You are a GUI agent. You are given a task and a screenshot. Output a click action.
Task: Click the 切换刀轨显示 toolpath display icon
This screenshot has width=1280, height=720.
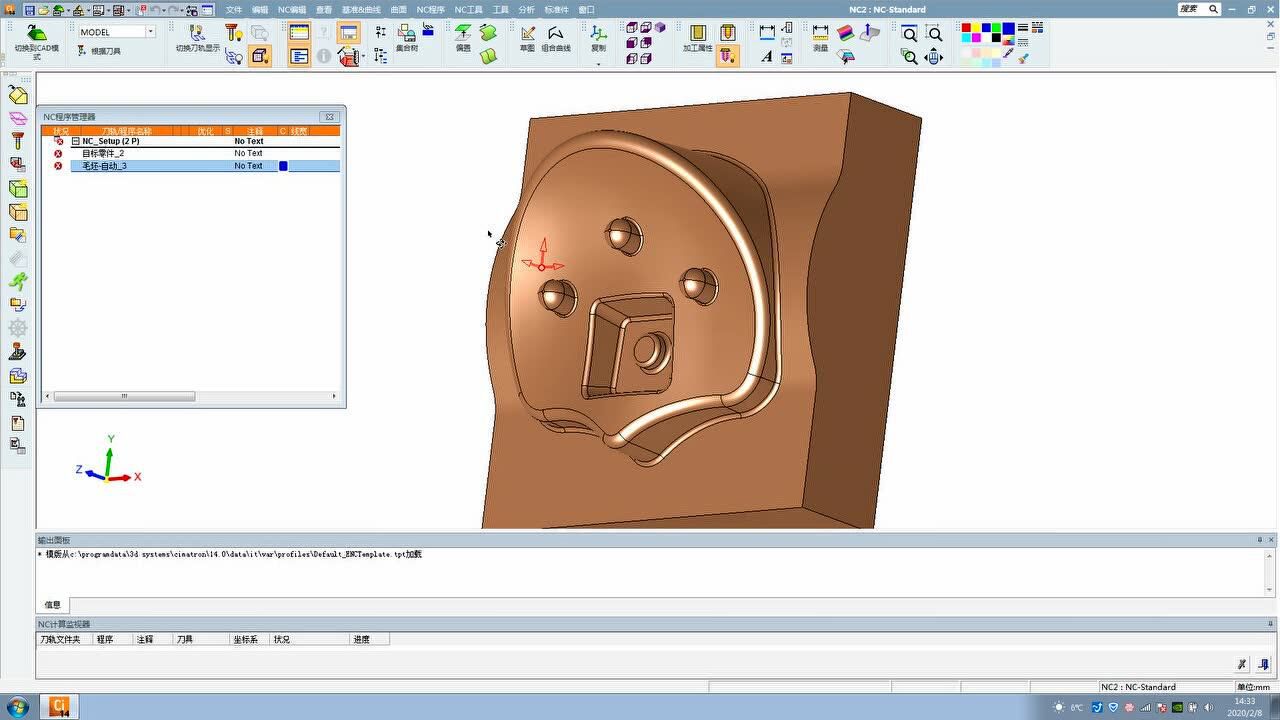coord(197,39)
